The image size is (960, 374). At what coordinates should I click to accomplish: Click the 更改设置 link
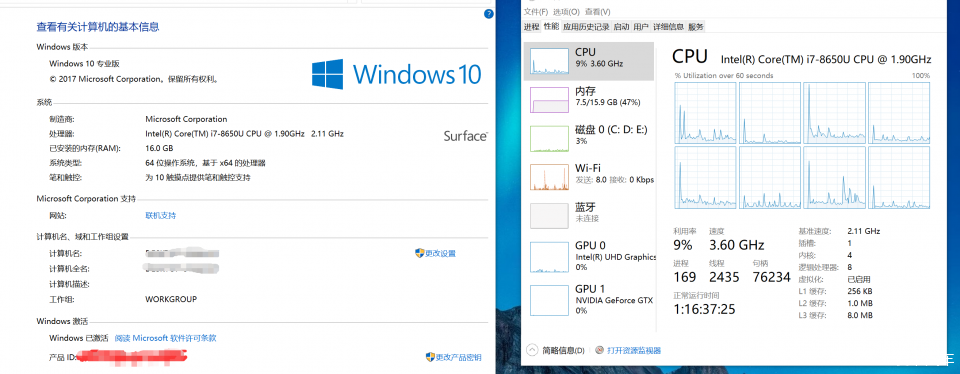click(x=441, y=253)
